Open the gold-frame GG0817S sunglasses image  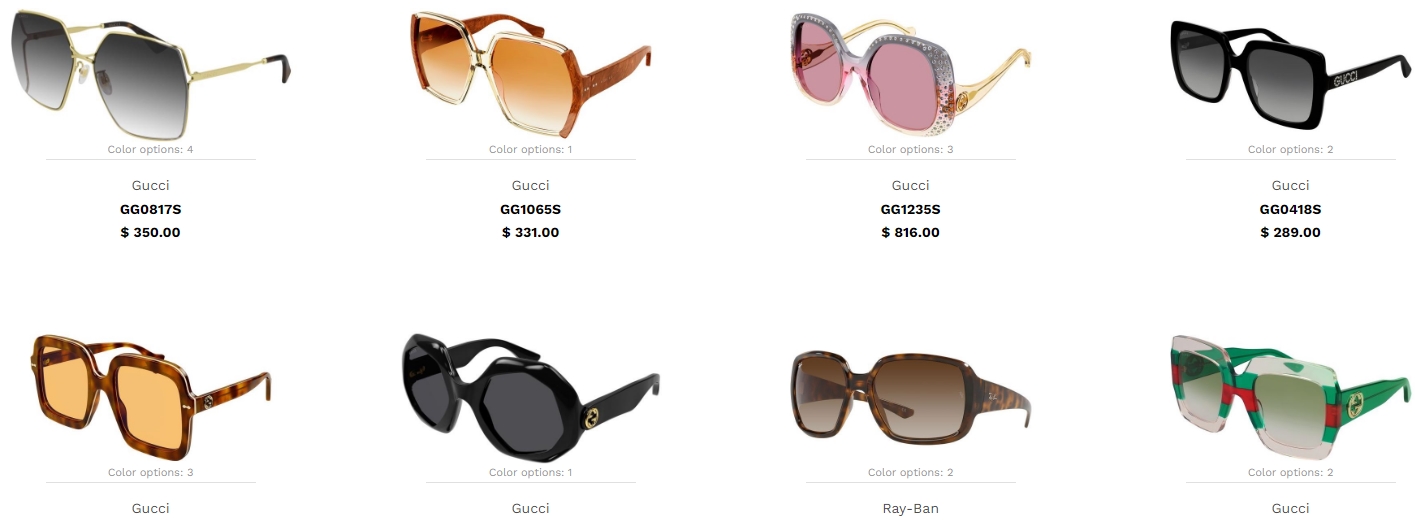coord(150,70)
